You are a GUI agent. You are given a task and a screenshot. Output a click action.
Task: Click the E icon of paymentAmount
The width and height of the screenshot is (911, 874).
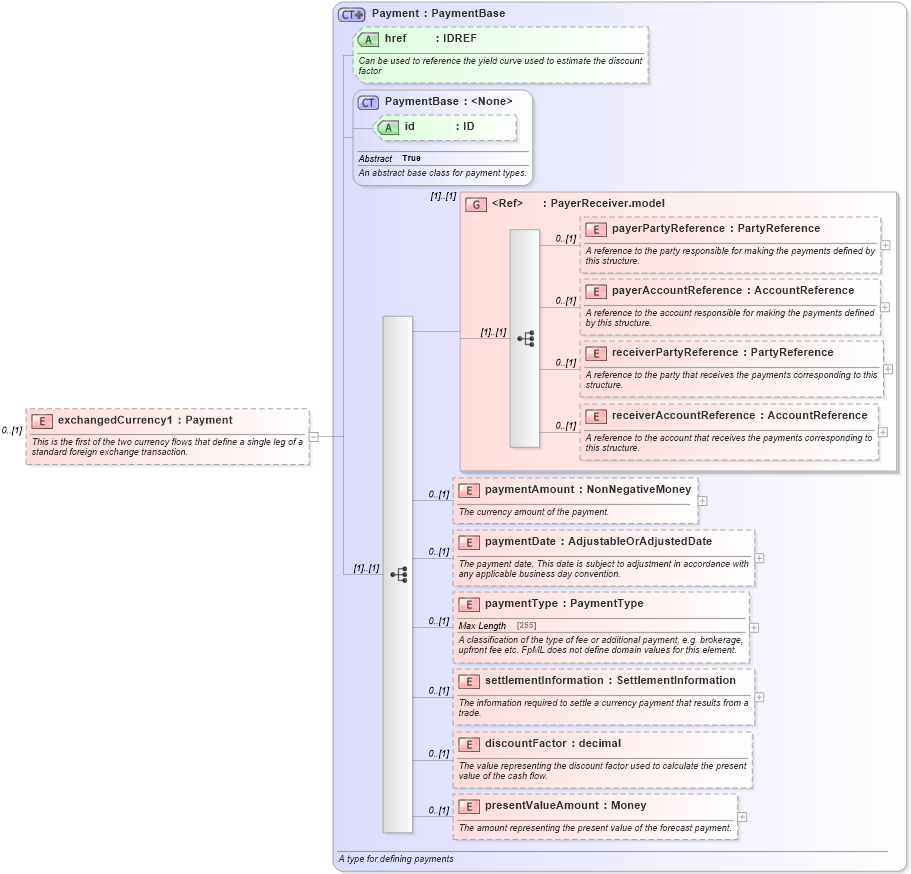(x=469, y=490)
